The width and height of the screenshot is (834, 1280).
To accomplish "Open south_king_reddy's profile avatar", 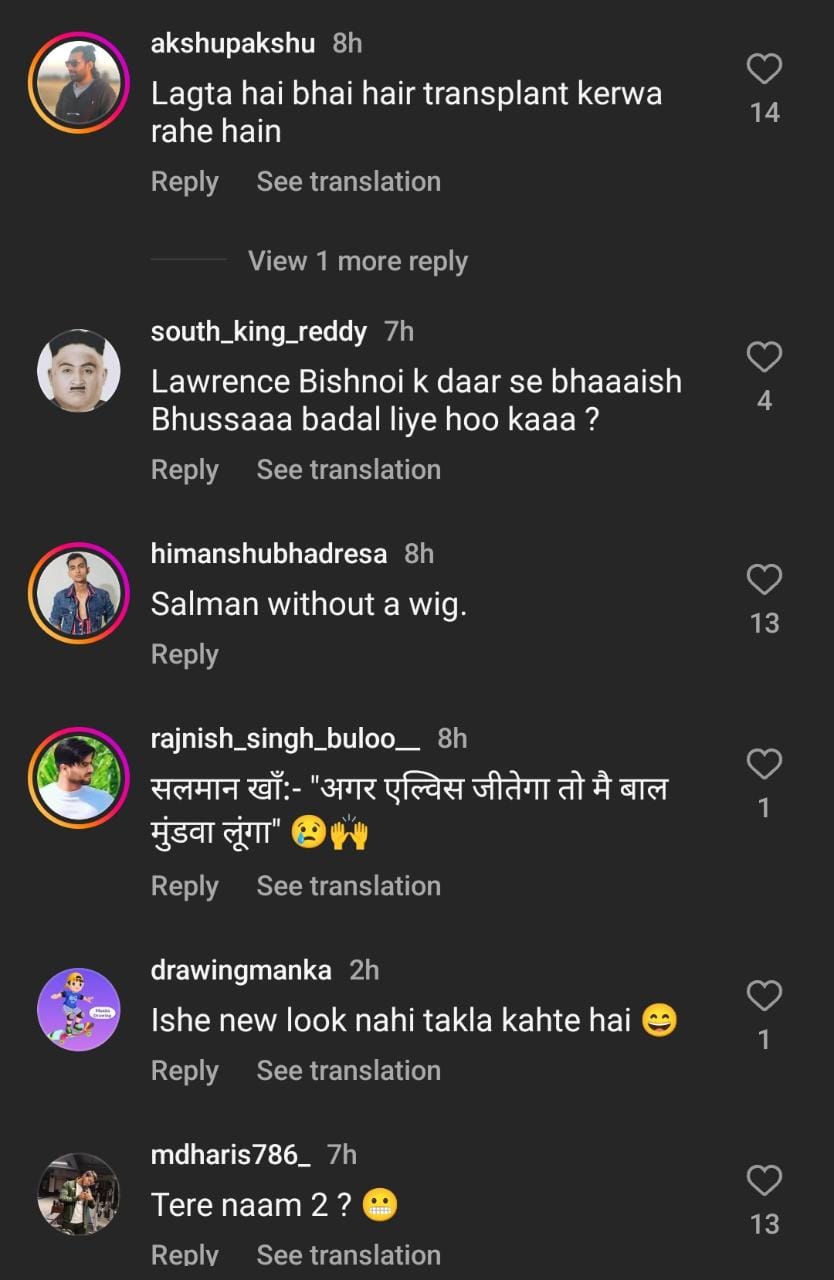I will tap(79, 370).
